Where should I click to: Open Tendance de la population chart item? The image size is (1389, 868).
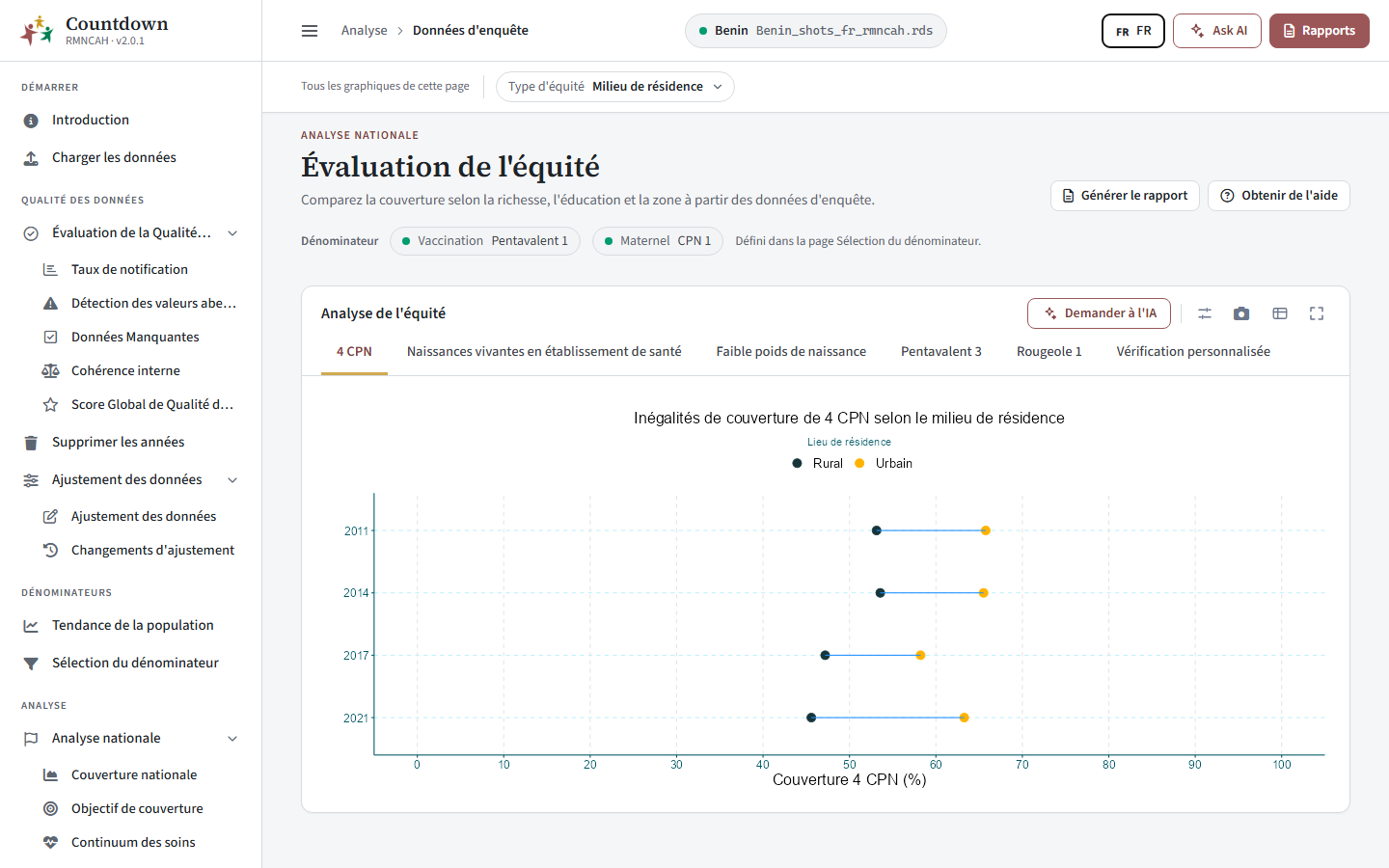[x=130, y=625]
